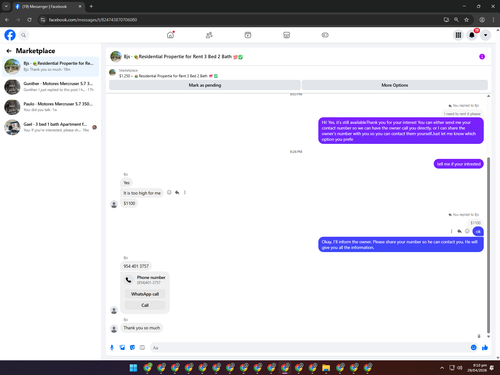Viewport: 500px width, 375px height.
Task: Record a voice clip with microphone icon
Action: coord(112,348)
